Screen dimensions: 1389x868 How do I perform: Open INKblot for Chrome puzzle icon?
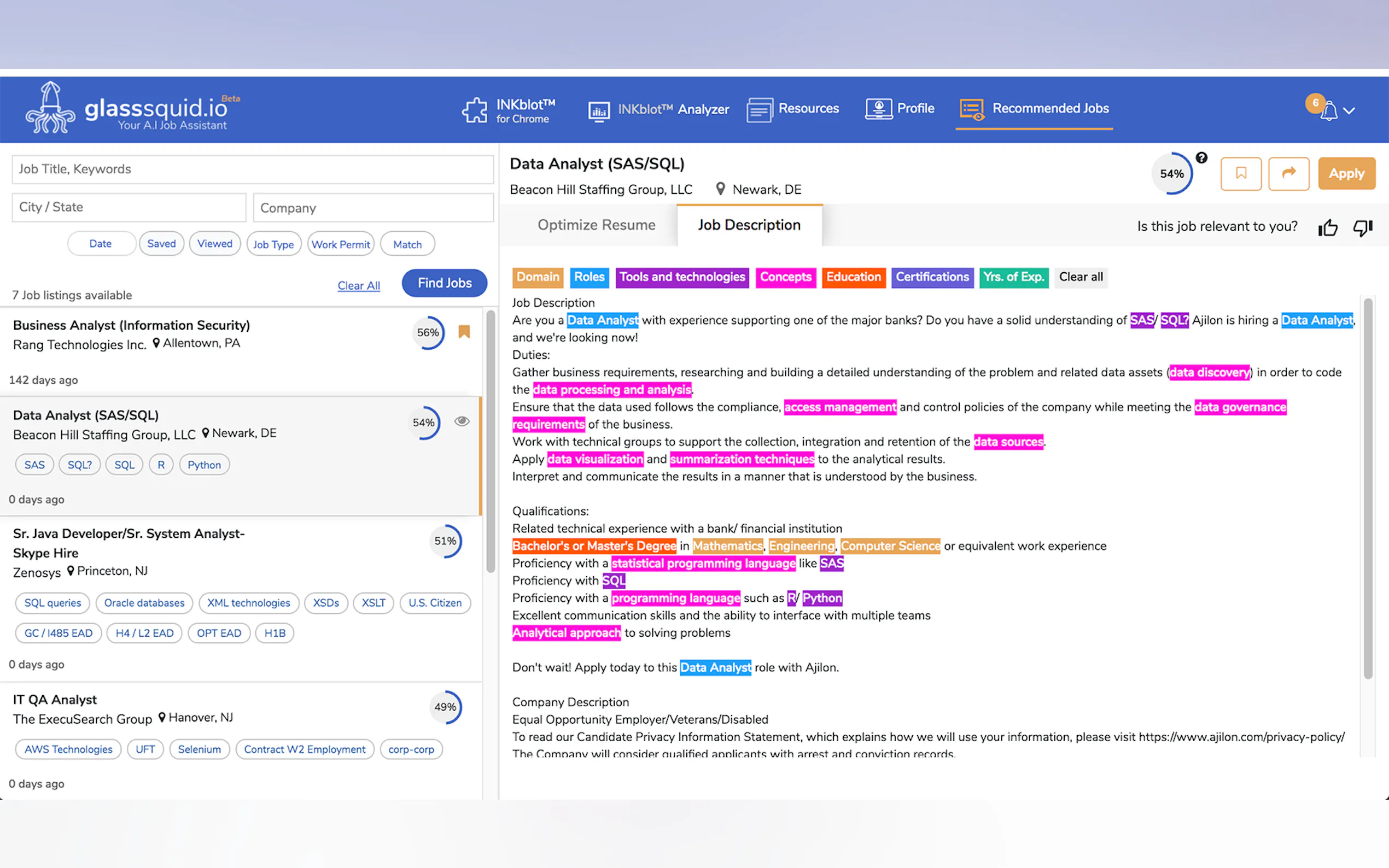(475, 110)
